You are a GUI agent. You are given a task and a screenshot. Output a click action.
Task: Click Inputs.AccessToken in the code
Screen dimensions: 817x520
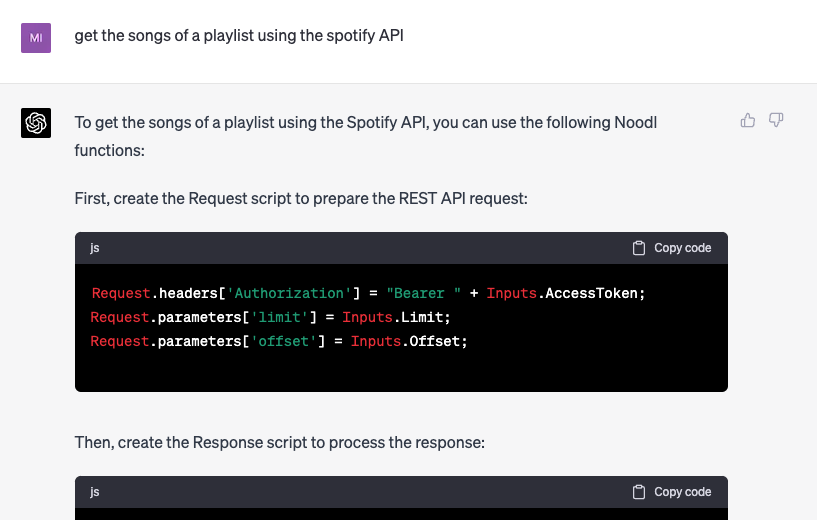(566, 293)
